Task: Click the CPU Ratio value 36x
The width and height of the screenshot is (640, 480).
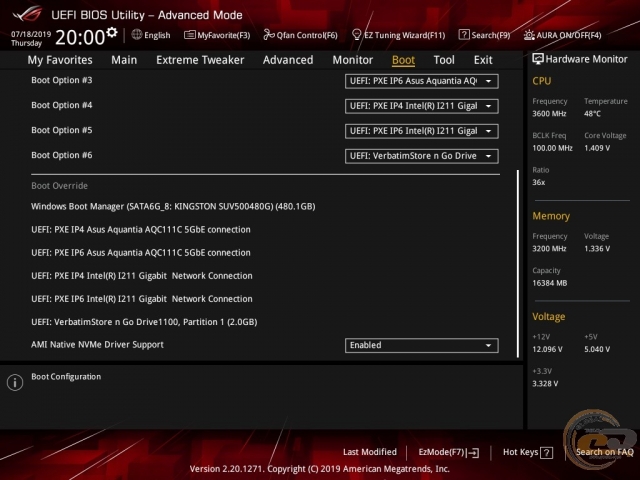Action: click(538, 182)
